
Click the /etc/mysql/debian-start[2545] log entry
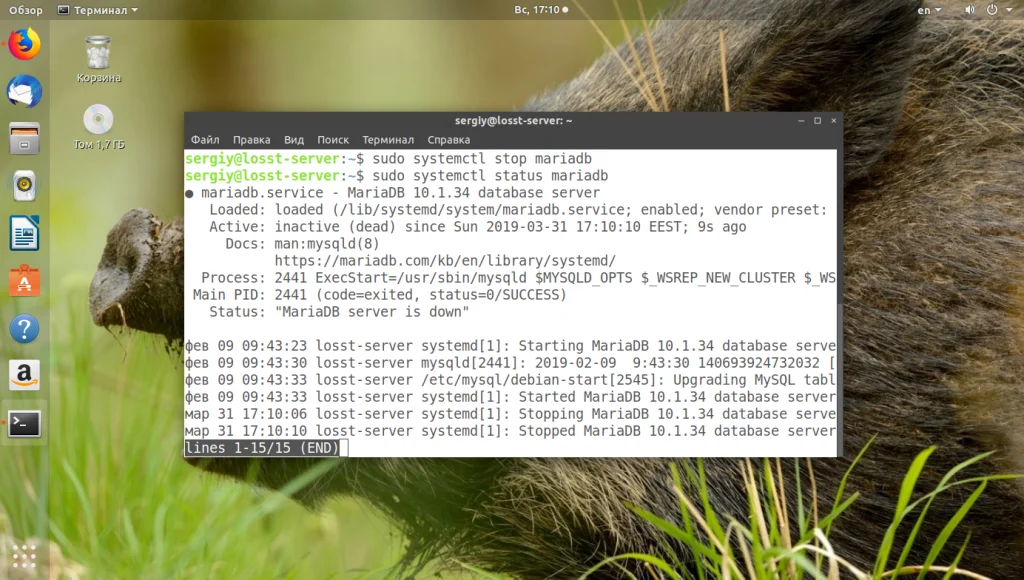[x=510, y=380]
